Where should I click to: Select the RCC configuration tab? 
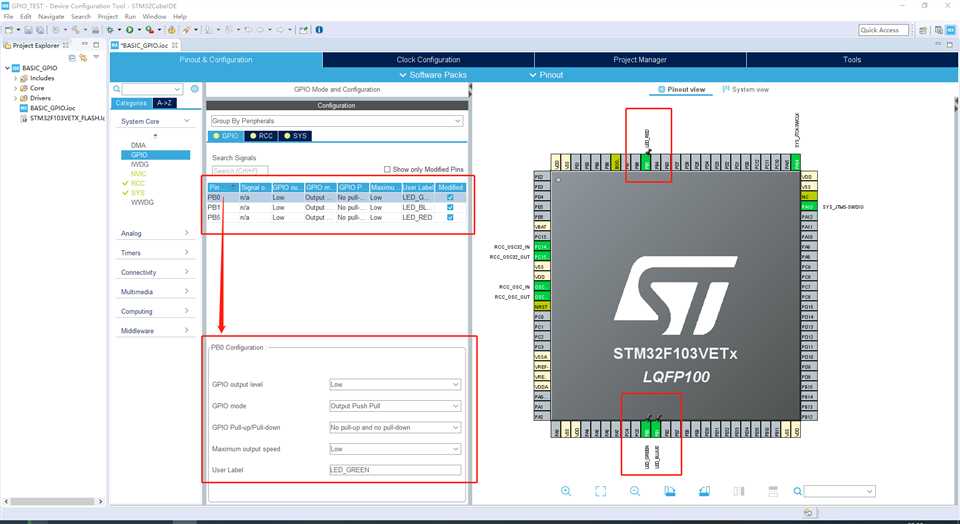click(261, 136)
